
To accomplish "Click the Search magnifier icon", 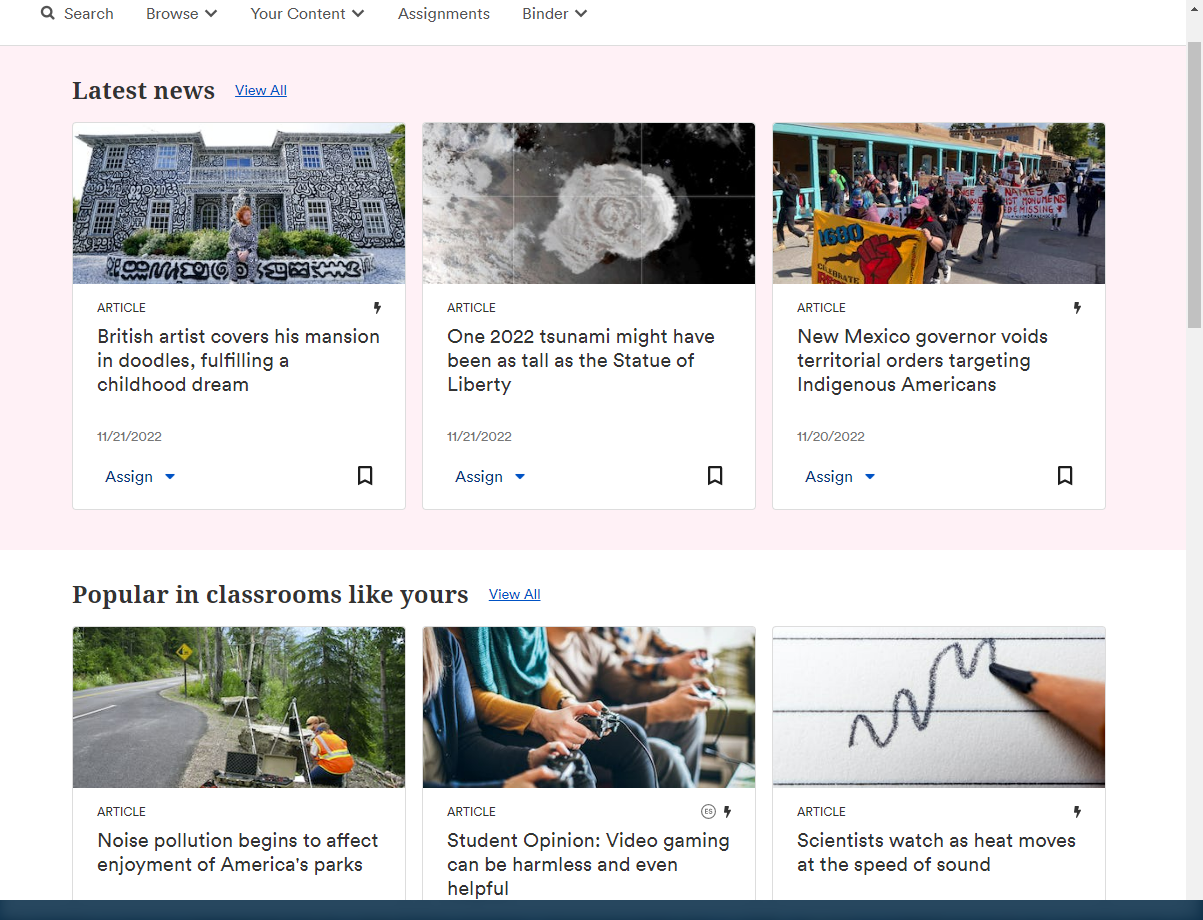I will coord(47,13).
